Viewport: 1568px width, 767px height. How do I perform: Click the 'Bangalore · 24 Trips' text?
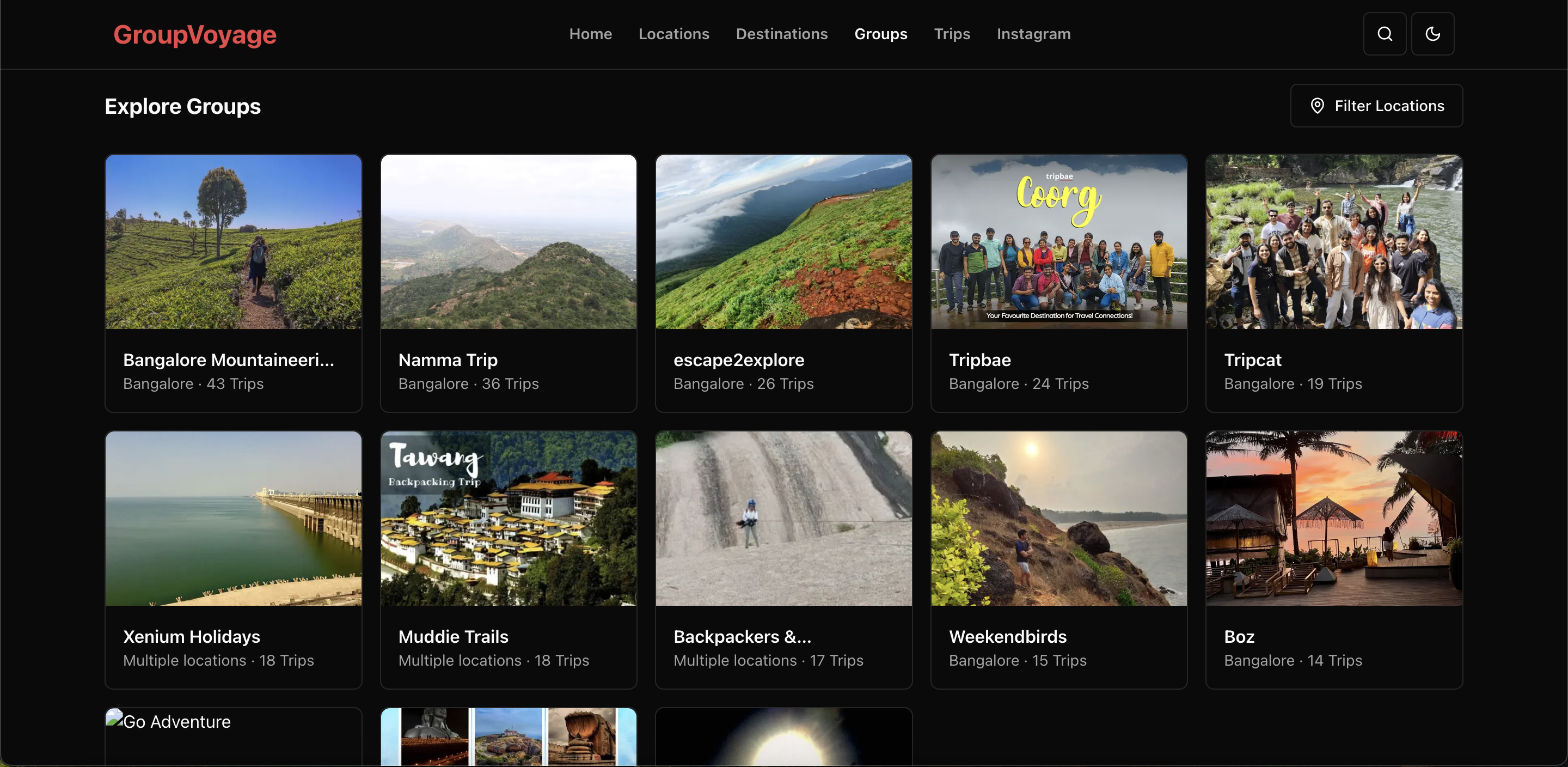tap(1018, 384)
